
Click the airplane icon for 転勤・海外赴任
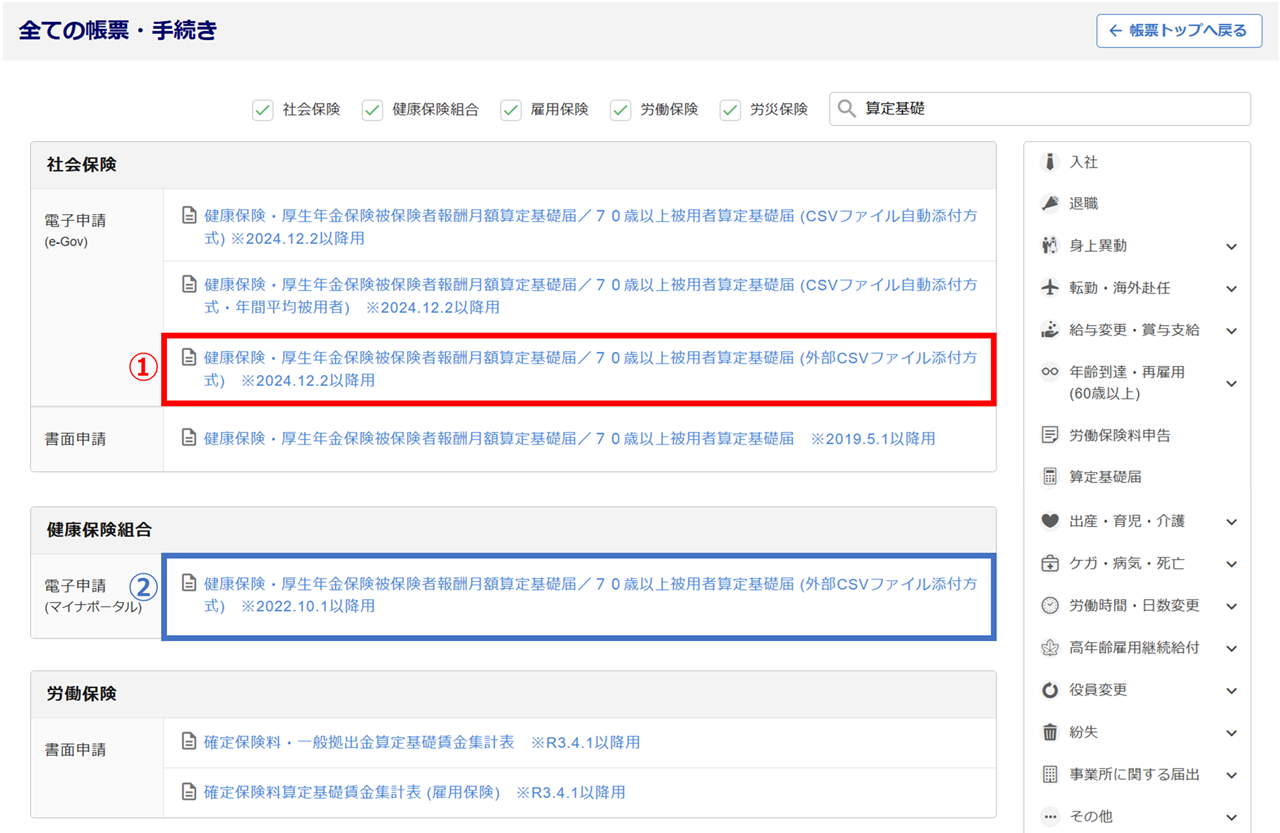1050,288
